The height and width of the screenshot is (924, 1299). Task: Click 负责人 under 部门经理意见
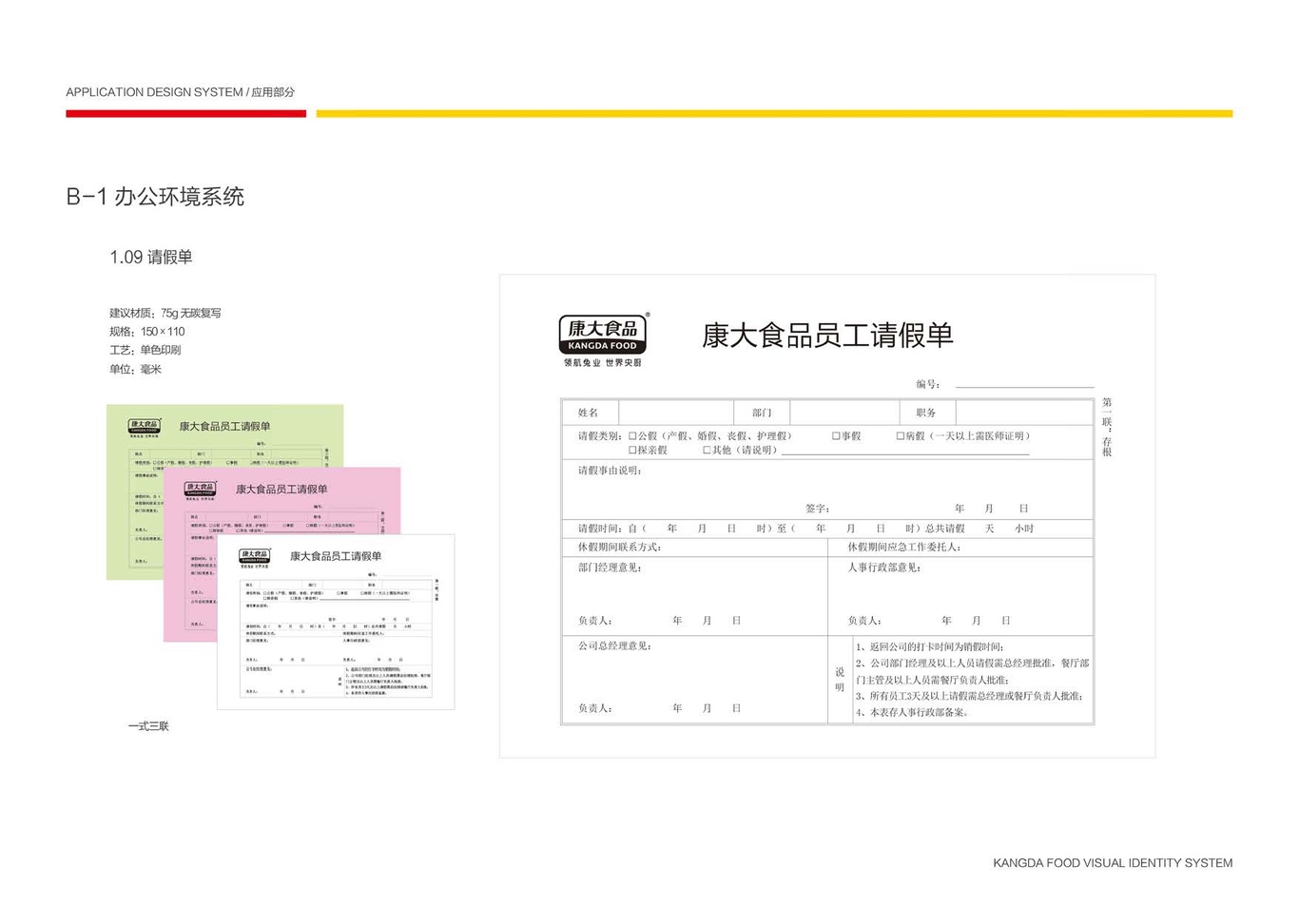coord(595,621)
